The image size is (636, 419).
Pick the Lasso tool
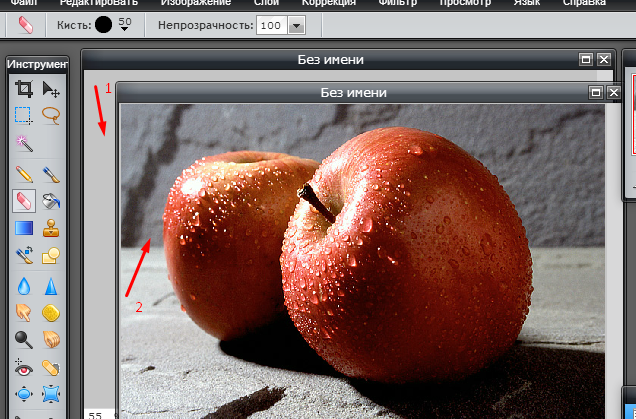point(51,117)
